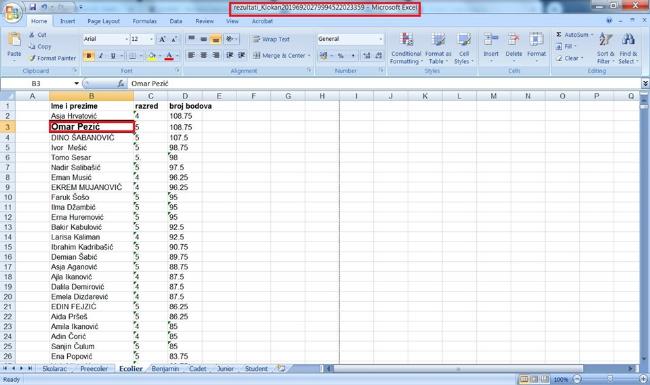
Task: Open the Benjamin sheet tab
Action: tap(165, 368)
